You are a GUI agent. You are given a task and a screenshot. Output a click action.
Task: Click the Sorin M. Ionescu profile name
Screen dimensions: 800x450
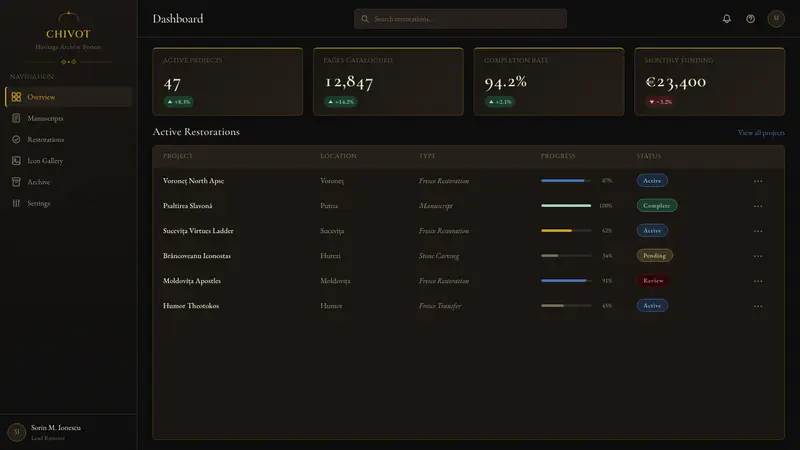(x=56, y=428)
